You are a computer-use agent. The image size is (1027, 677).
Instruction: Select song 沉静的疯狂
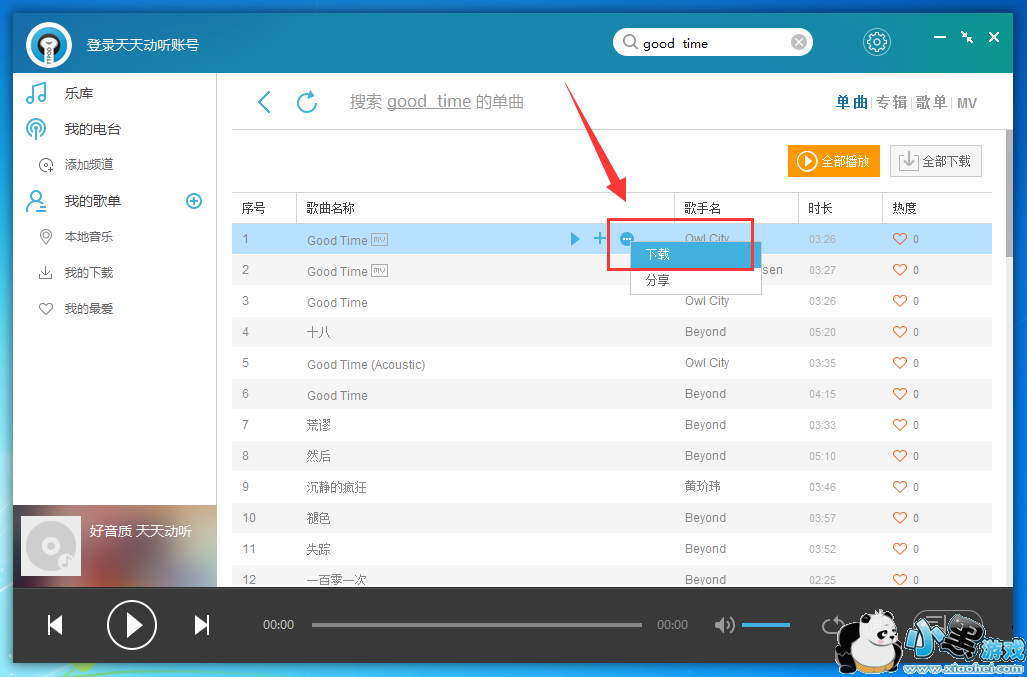(x=337, y=487)
